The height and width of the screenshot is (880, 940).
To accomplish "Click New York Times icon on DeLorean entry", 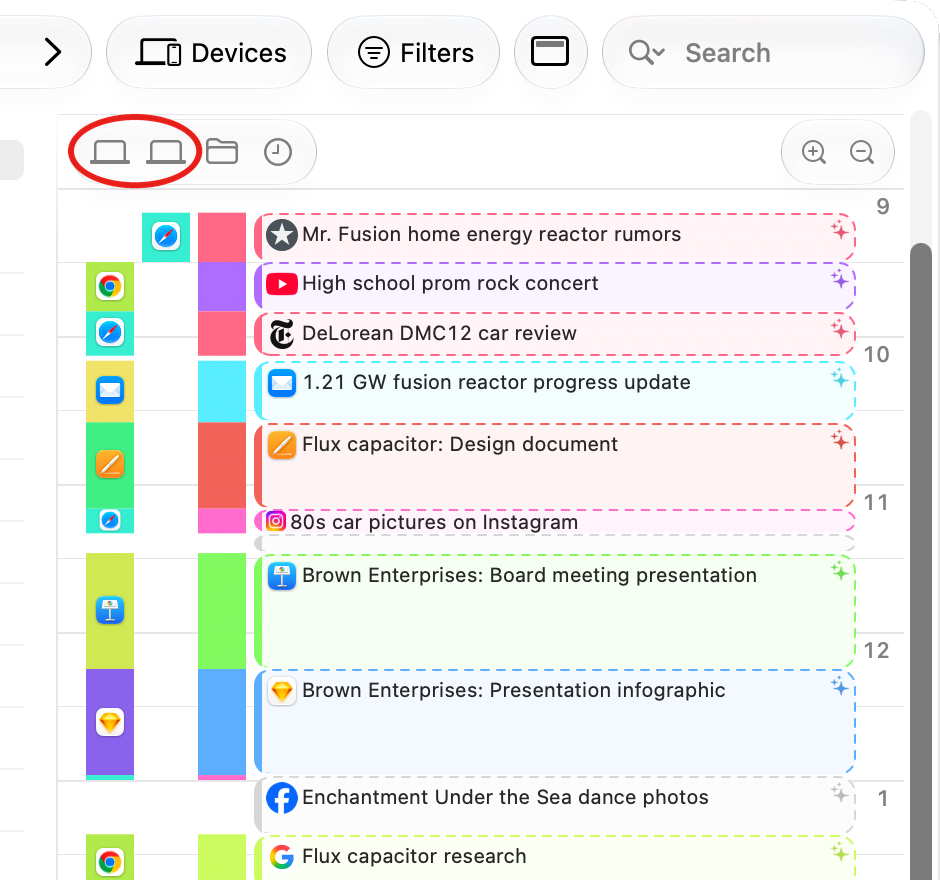I will 282,334.
